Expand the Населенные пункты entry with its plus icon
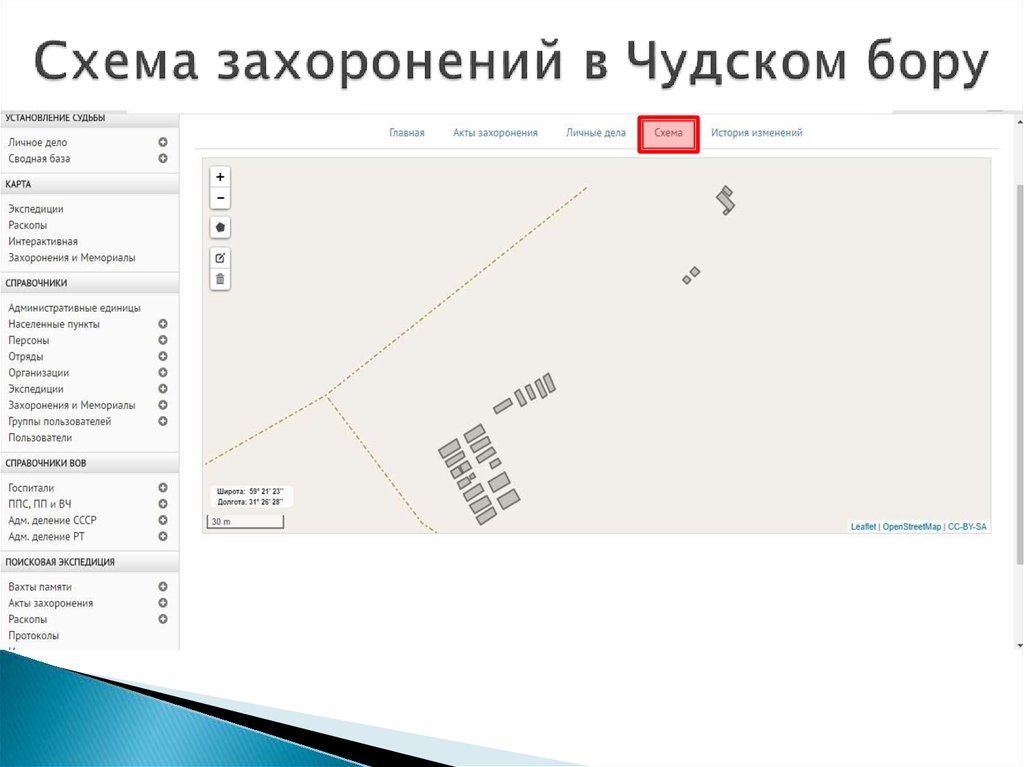The height and width of the screenshot is (767, 1024). (162, 324)
